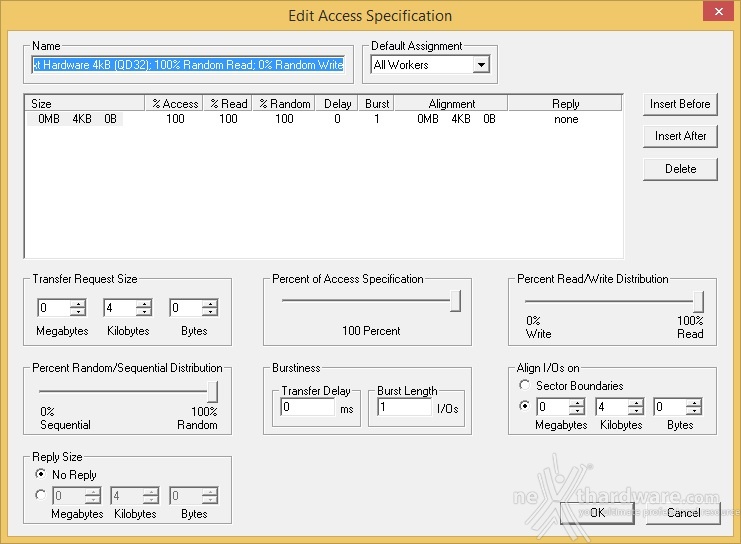Adjust the Align I/Os Kilobytes spinner
Screen dimensions: 741x544
636,406
